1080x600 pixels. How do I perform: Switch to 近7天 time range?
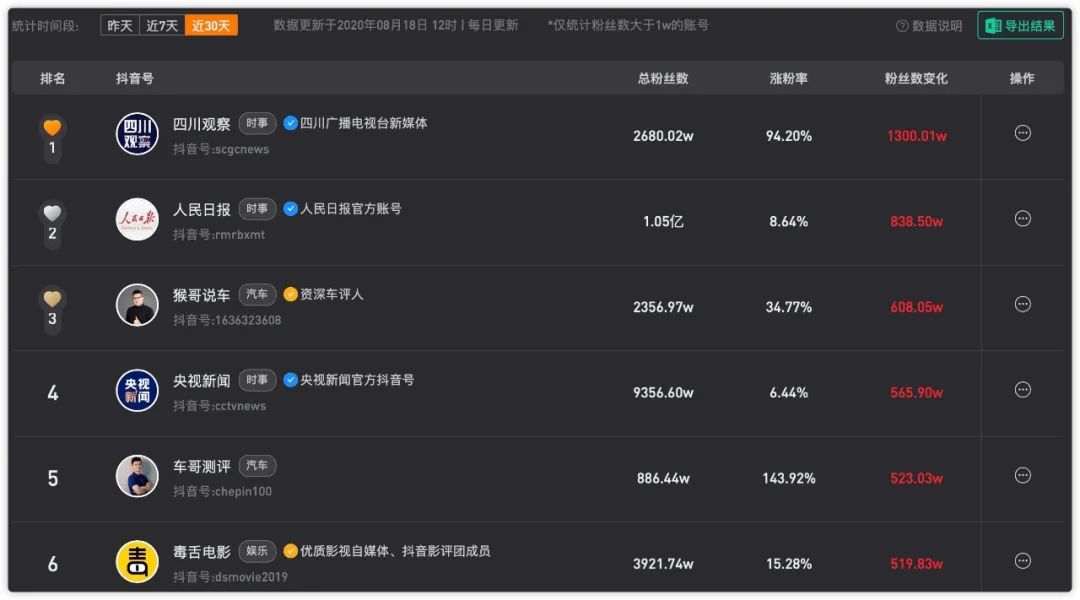(x=161, y=25)
